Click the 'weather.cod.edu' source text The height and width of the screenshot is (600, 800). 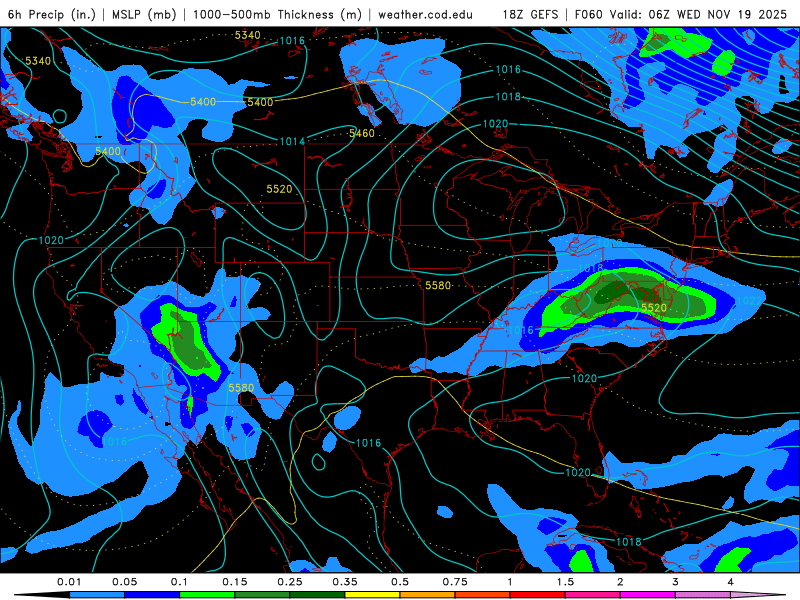[425, 14]
